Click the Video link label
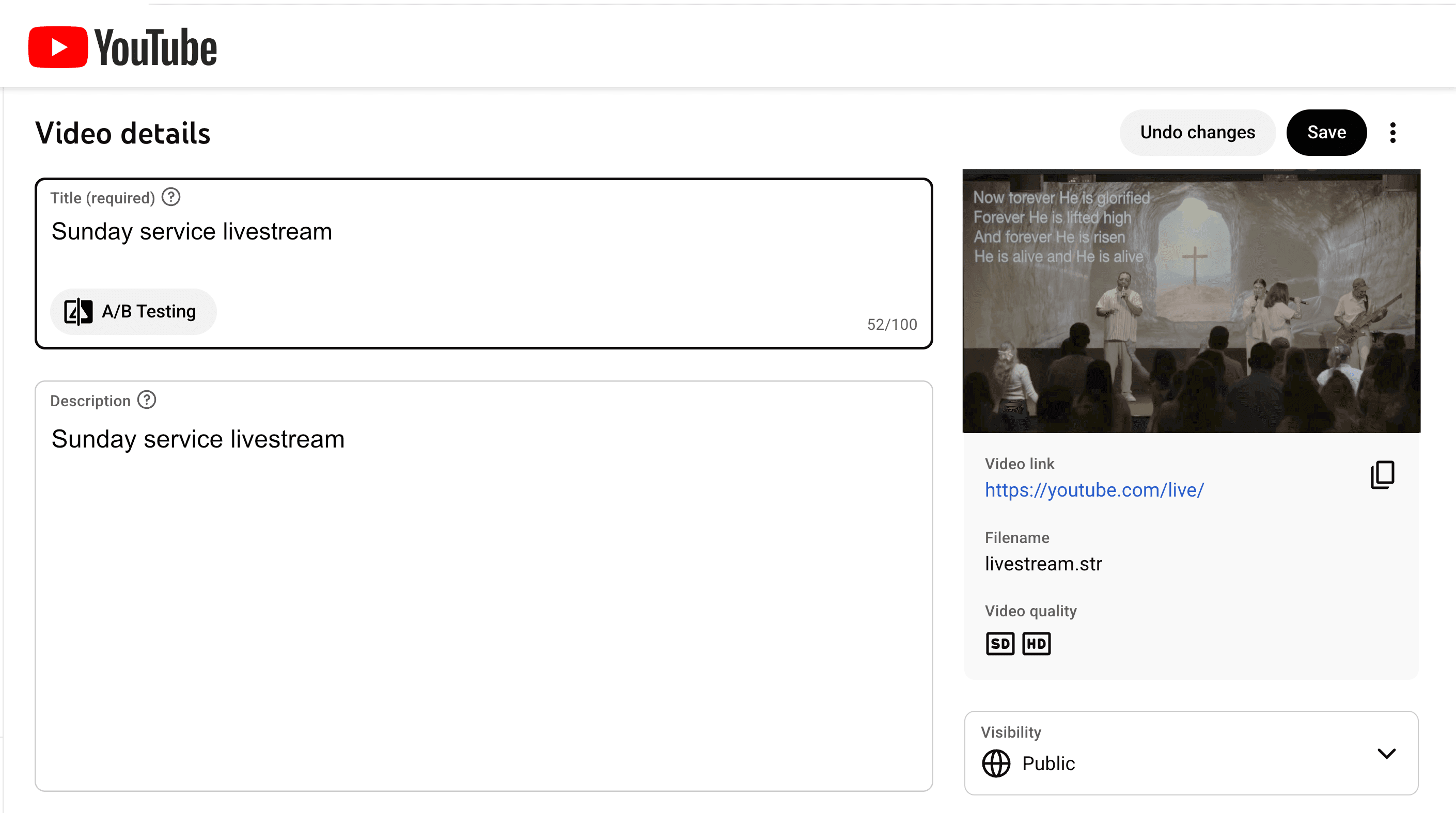Image resolution: width=1456 pixels, height=813 pixels. click(x=1019, y=464)
